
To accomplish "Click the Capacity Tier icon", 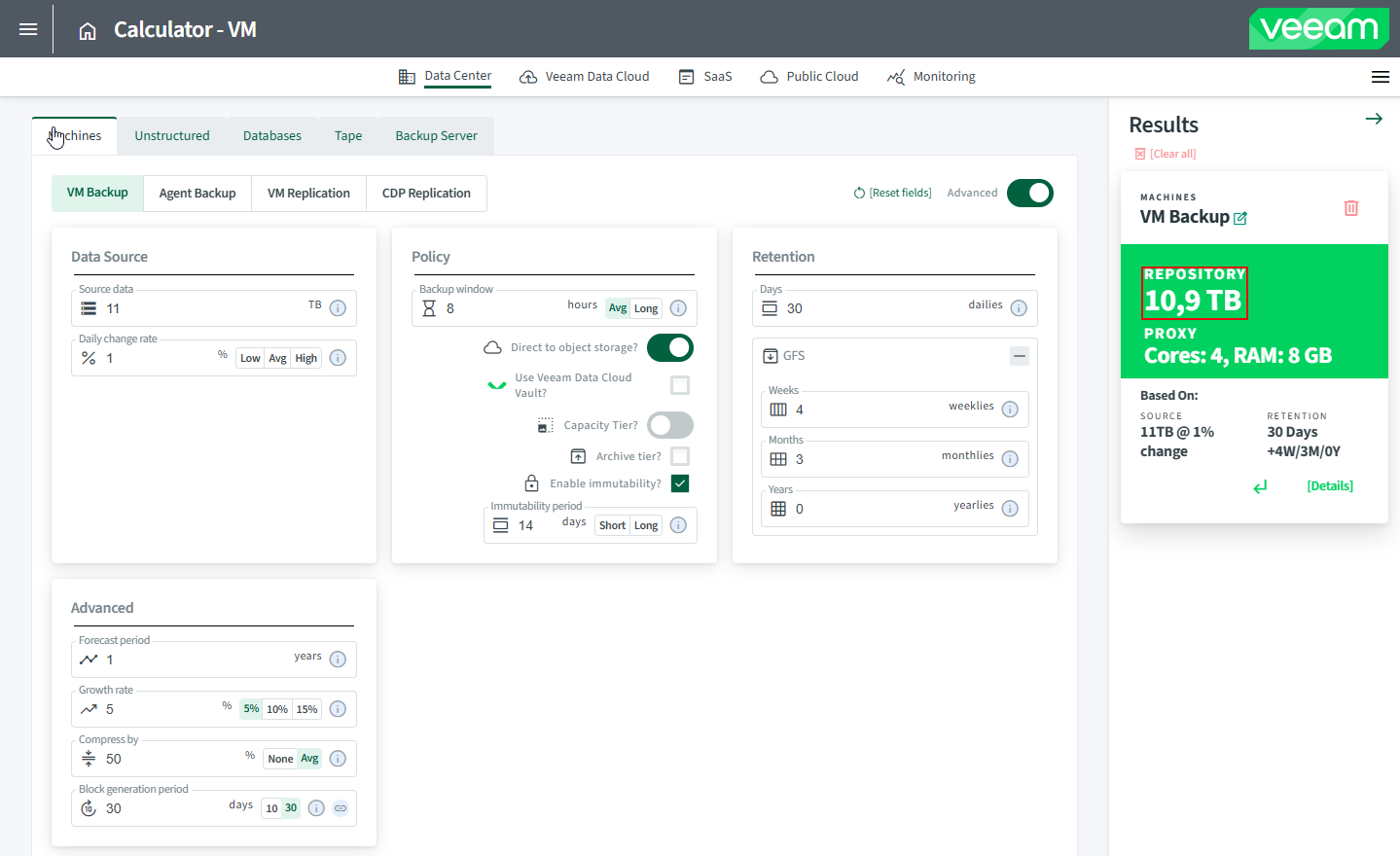I will 546,425.
